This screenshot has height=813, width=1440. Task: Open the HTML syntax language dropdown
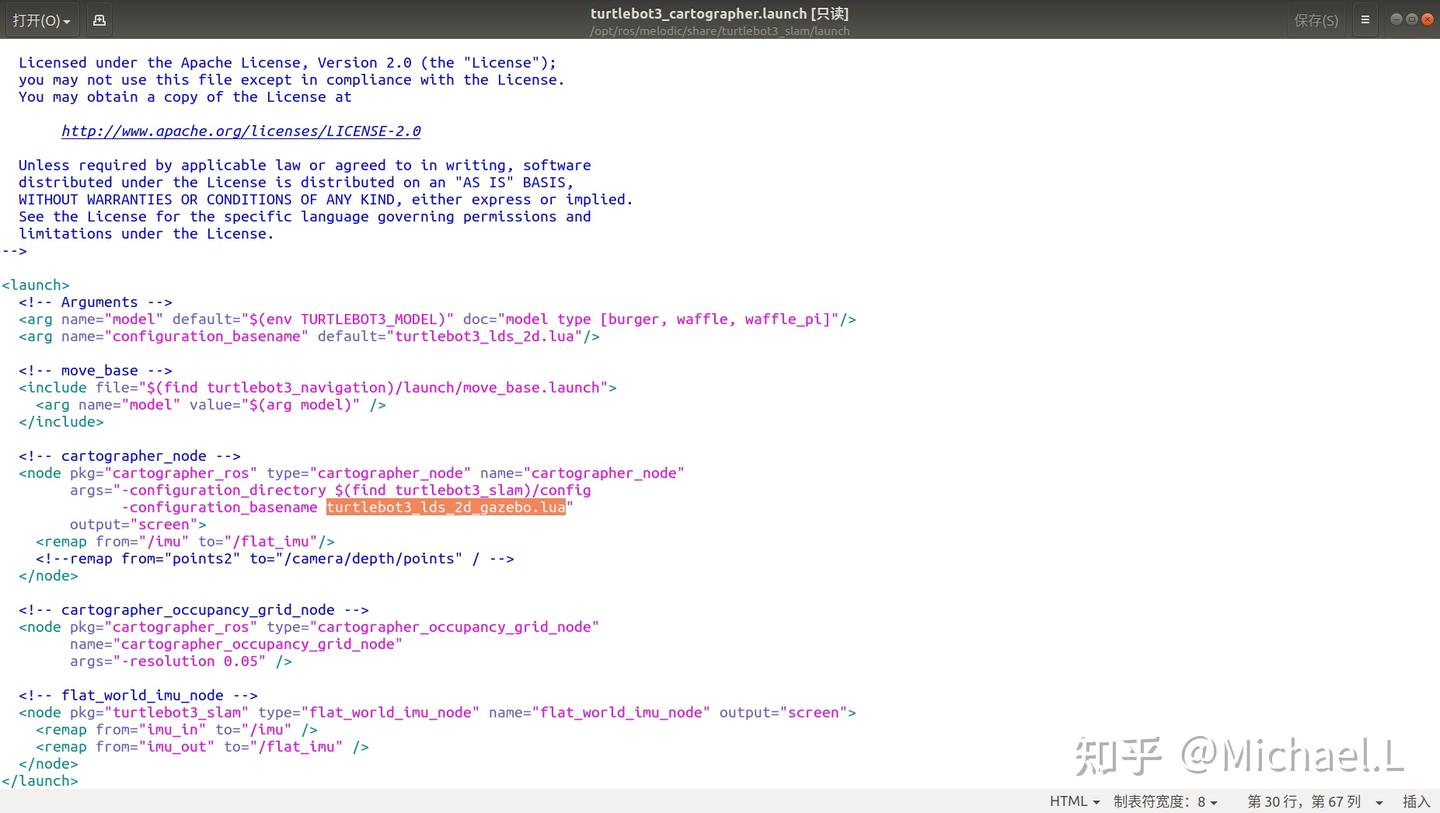[x=1074, y=801]
